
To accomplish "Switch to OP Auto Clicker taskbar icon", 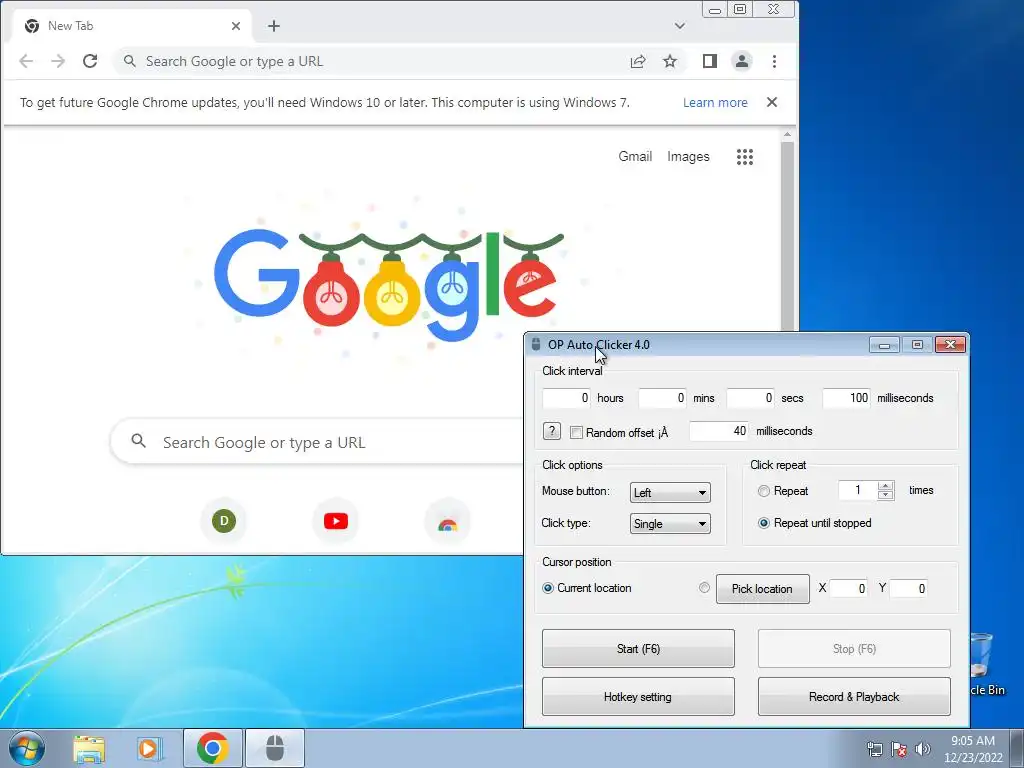I will click(x=275, y=748).
